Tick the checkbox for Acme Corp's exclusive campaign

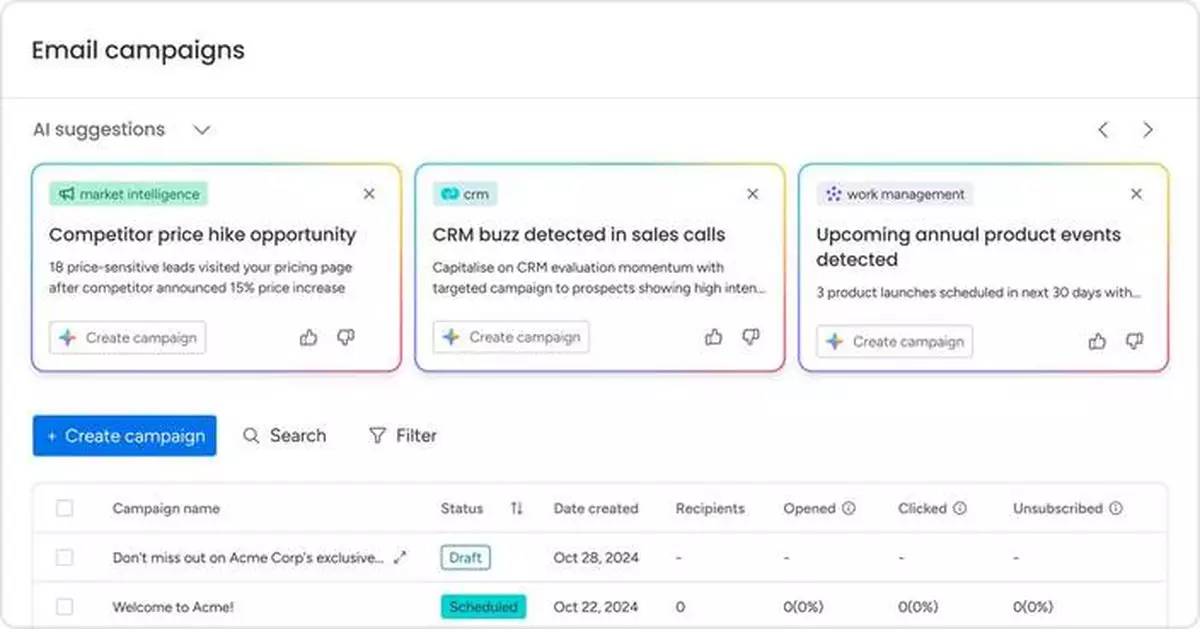tap(65, 557)
